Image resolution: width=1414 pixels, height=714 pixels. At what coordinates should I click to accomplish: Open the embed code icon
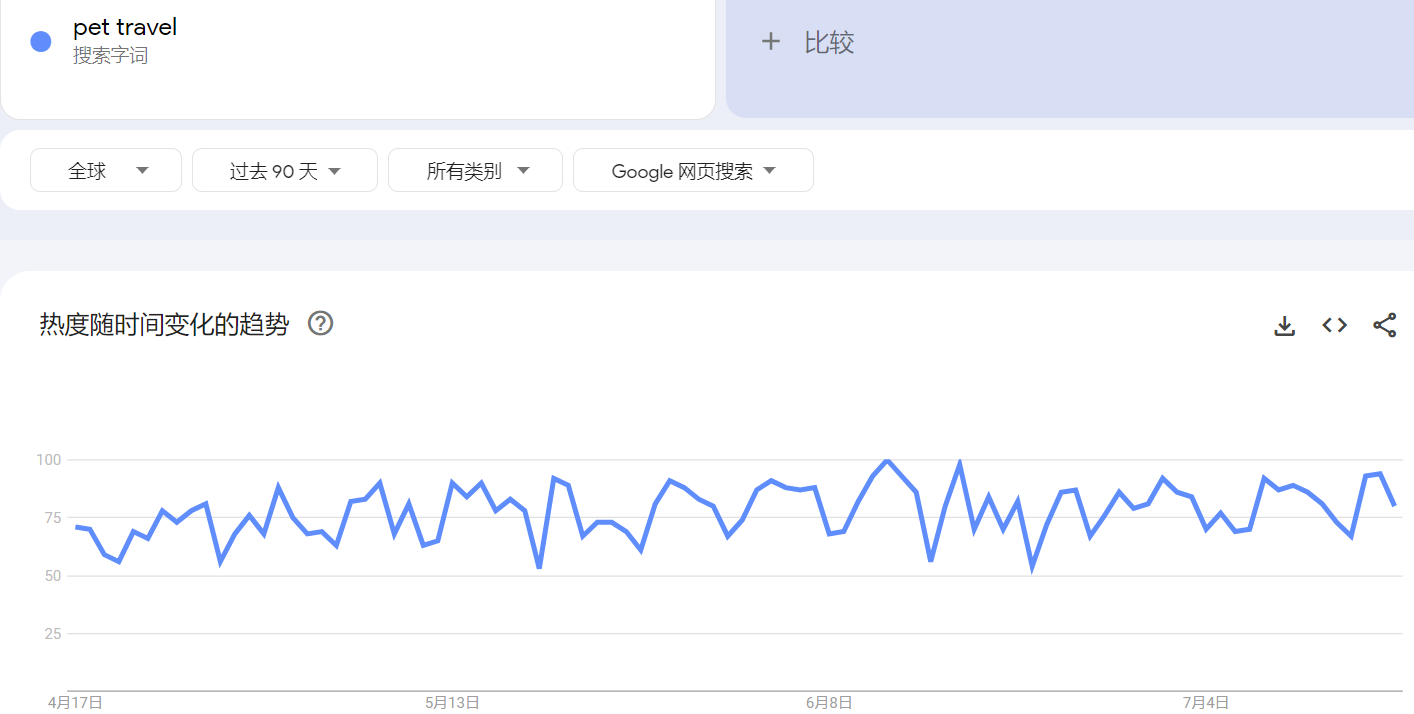1335,325
